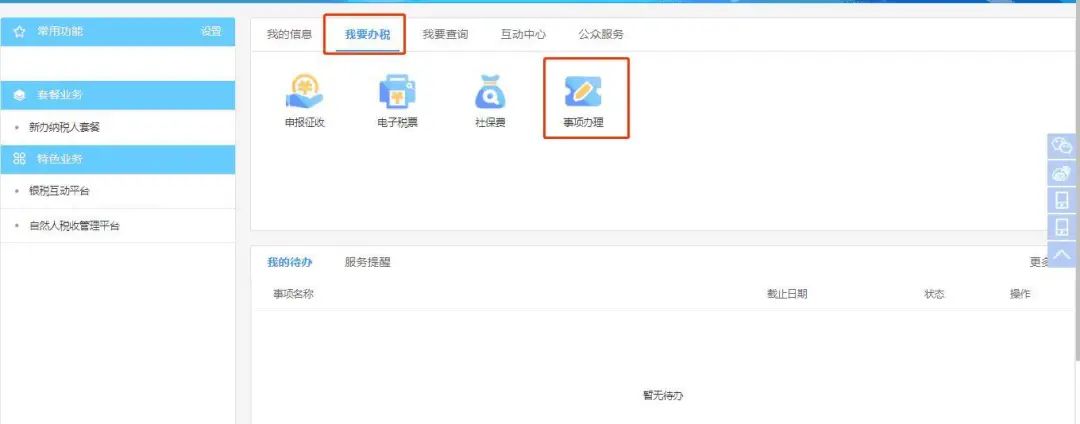
Task: Click the second mobile phone icon
Action: [1061, 227]
